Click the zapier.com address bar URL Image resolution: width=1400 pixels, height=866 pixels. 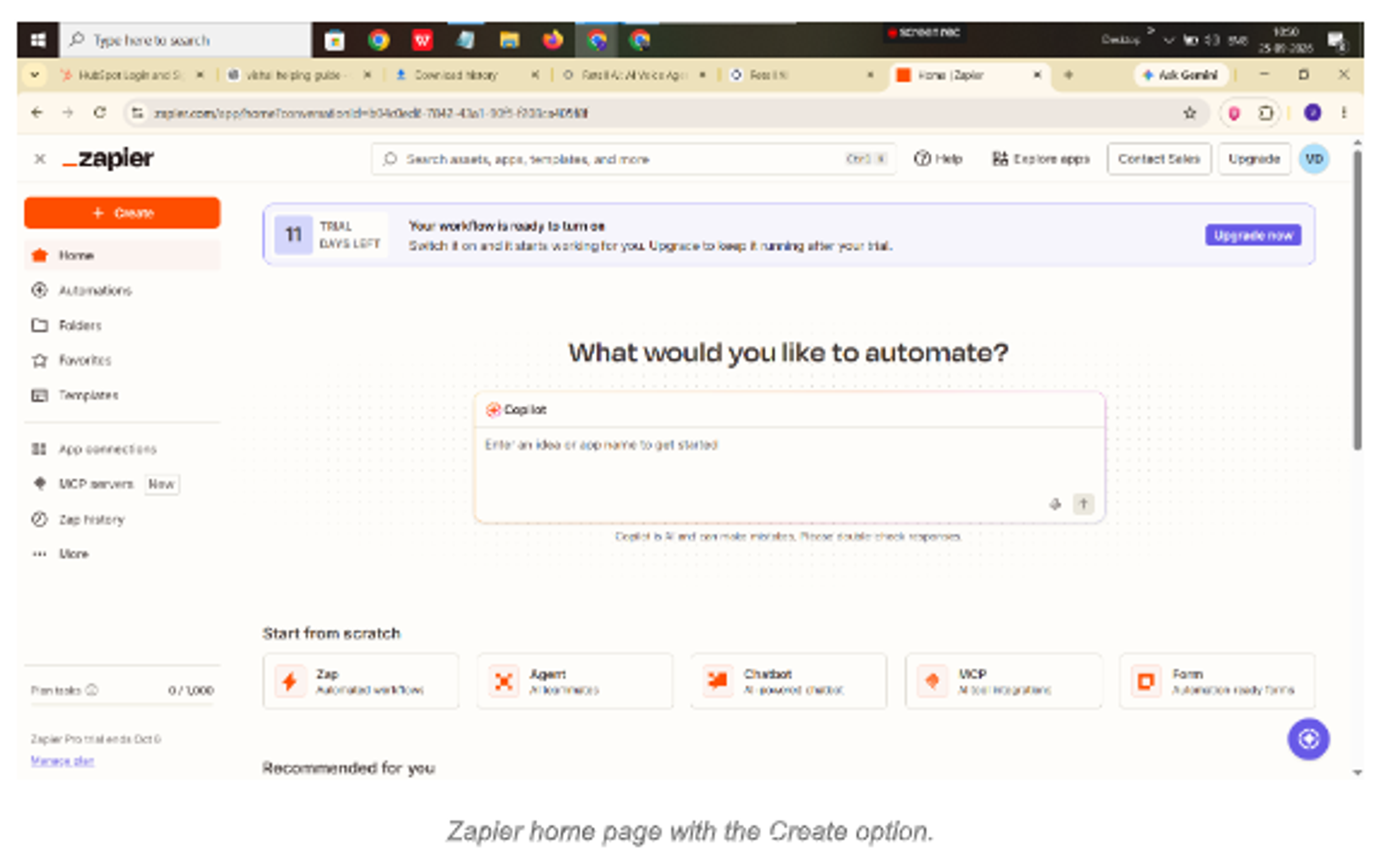(x=371, y=113)
